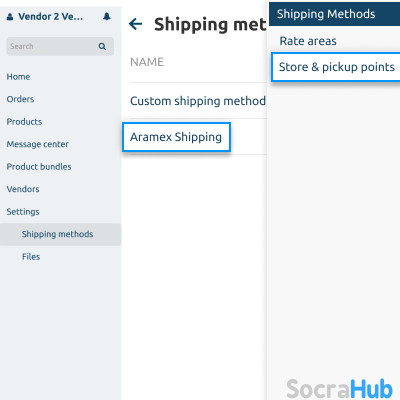Click the NAME column header
400x400 pixels.
(147, 62)
